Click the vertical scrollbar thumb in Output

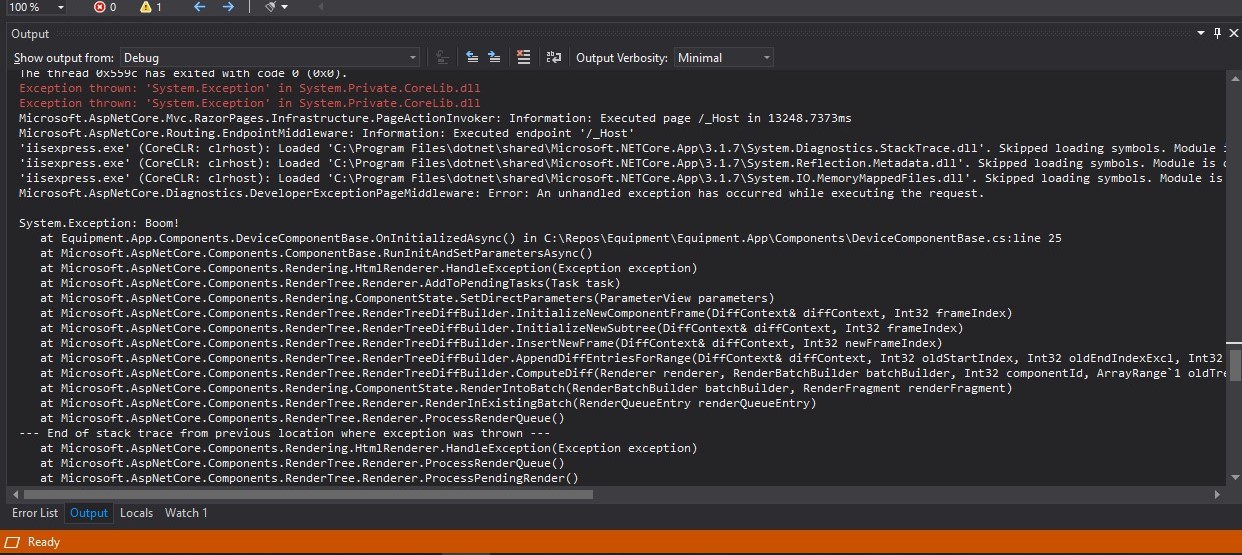click(1235, 364)
